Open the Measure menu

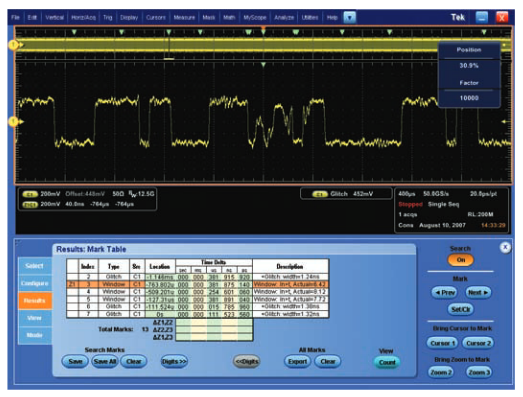click(184, 17)
